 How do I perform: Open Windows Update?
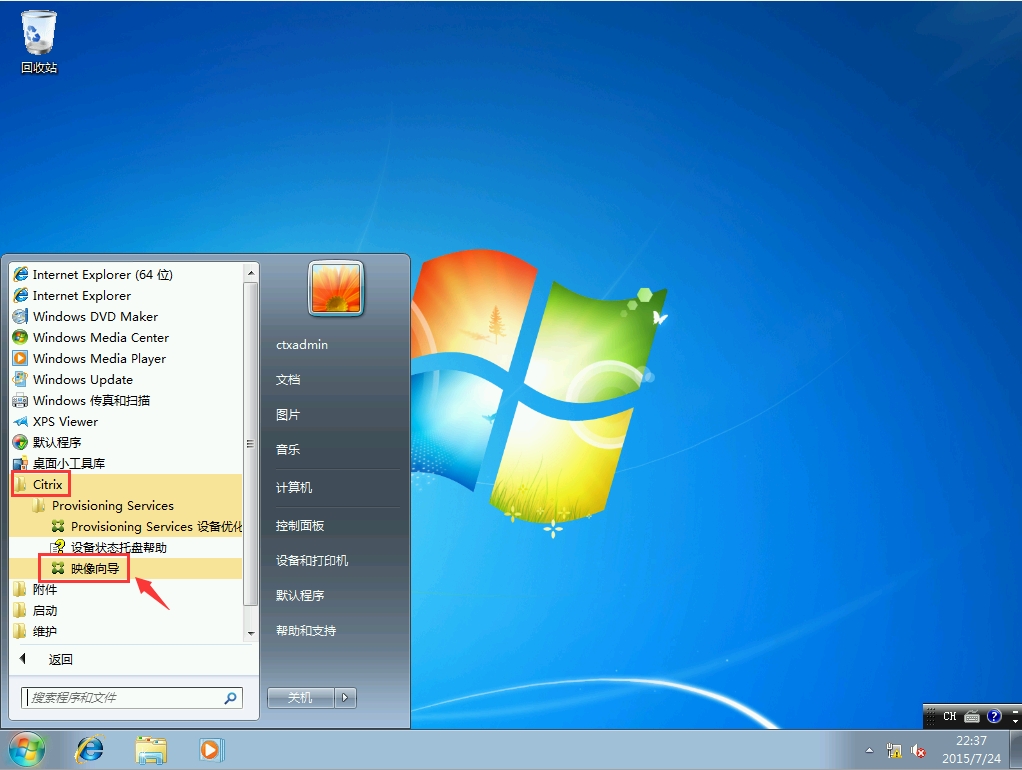coord(126,379)
